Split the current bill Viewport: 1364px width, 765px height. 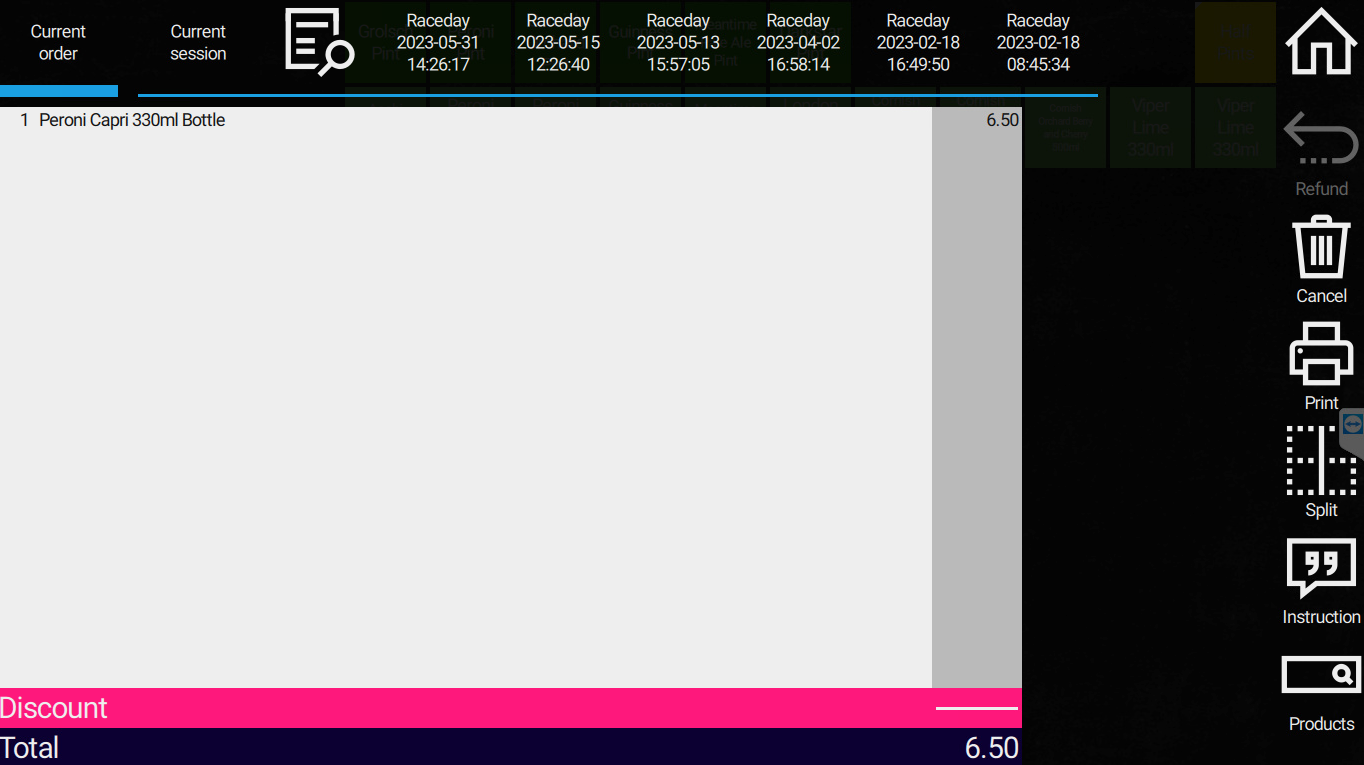[x=1321, y=461]
